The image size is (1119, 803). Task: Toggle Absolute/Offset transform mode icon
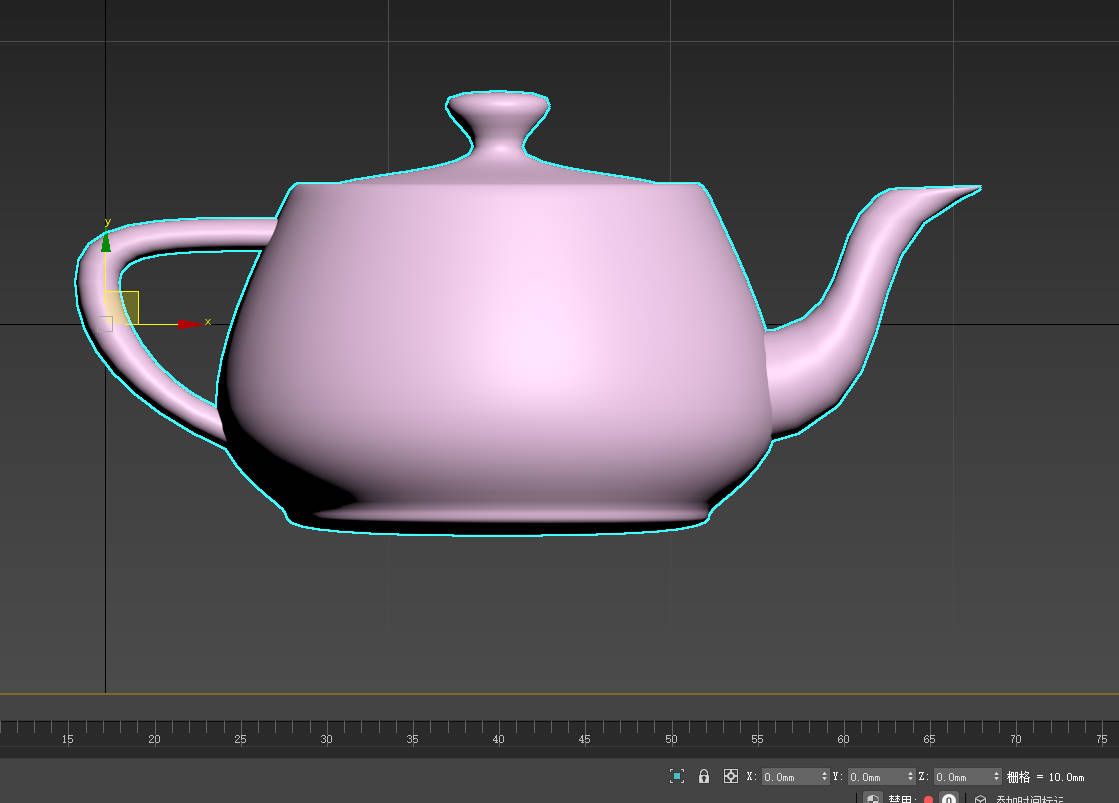point(731,777)
